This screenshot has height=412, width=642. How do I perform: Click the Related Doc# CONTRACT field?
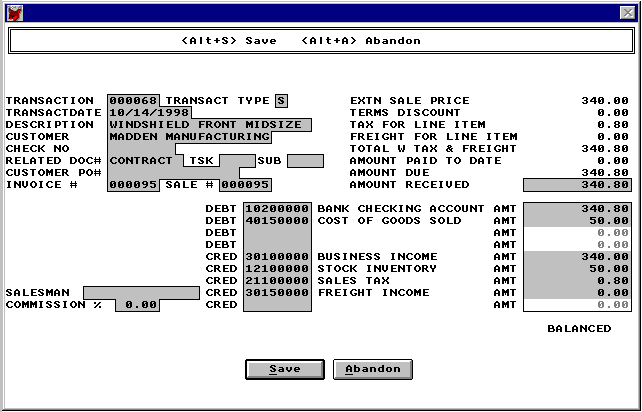coord(145,161)
